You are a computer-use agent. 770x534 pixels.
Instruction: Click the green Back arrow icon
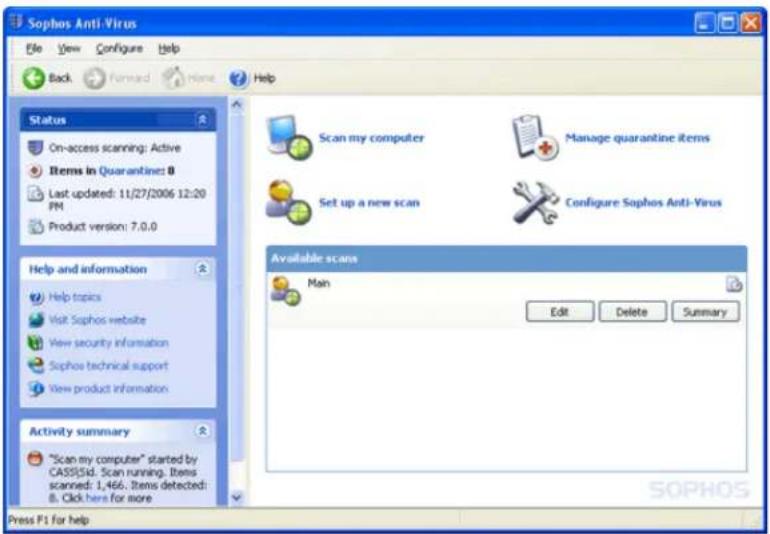[33, 78]
